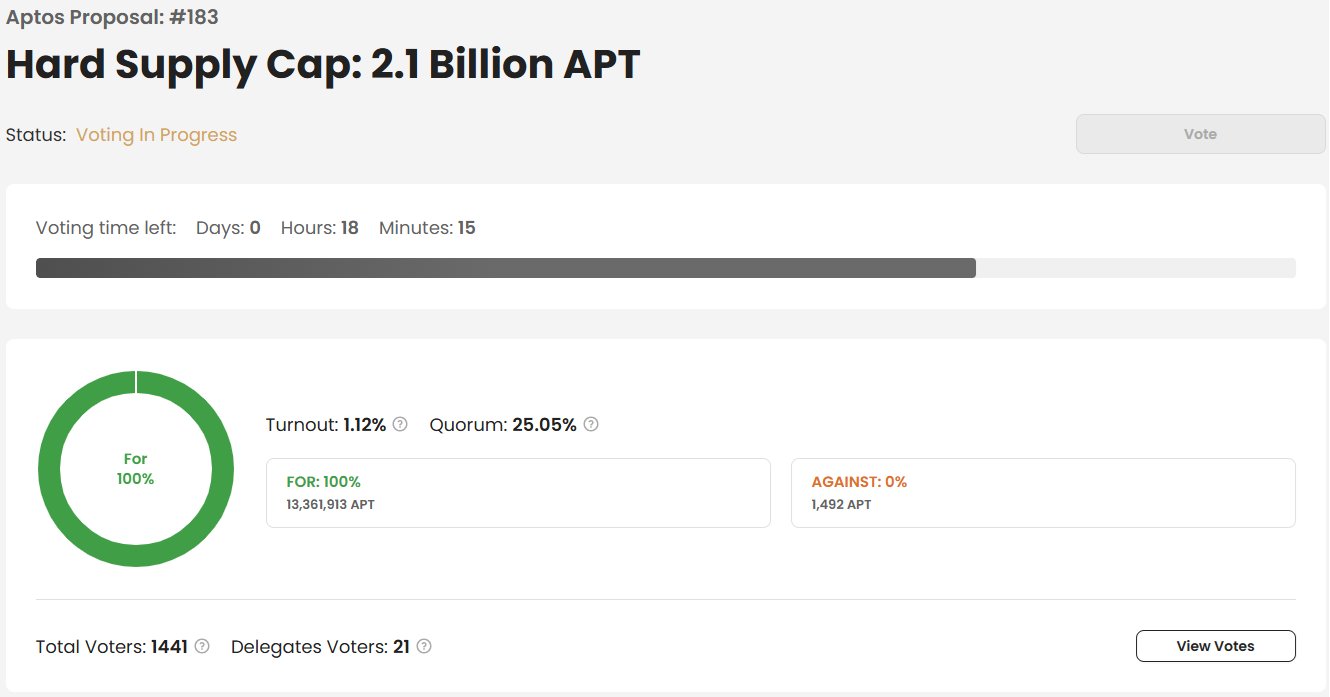
Task: Click the info icon next to Quorum
Action: tap(591, 424)
